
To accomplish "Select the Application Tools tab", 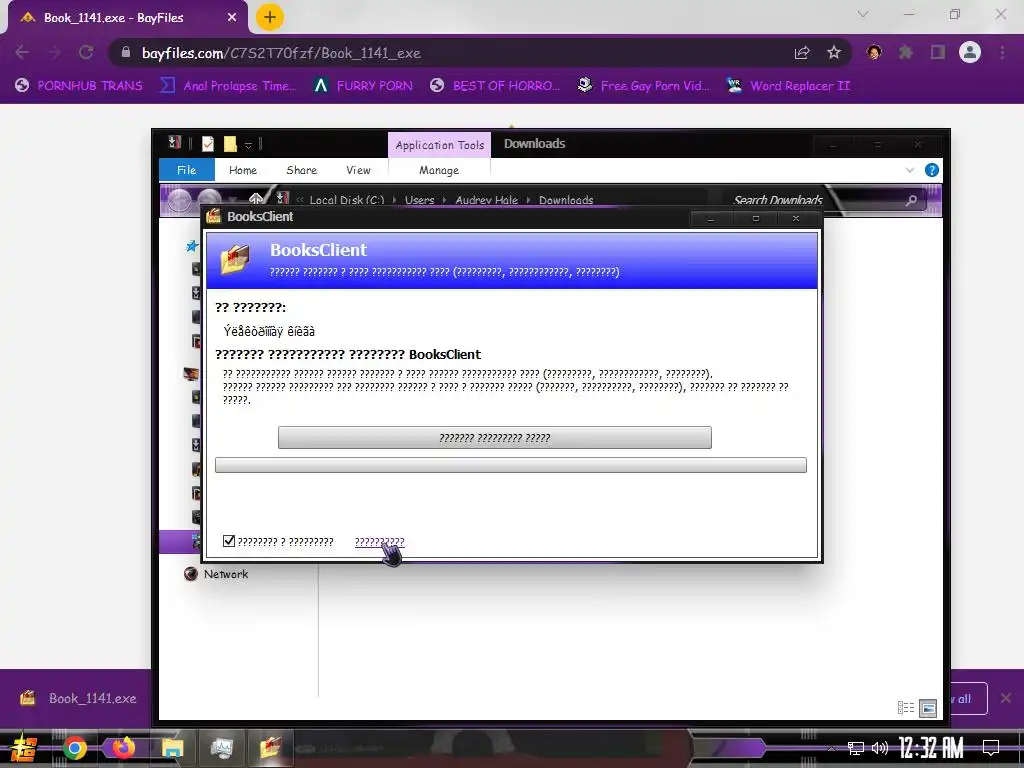I will click(440, 145).
